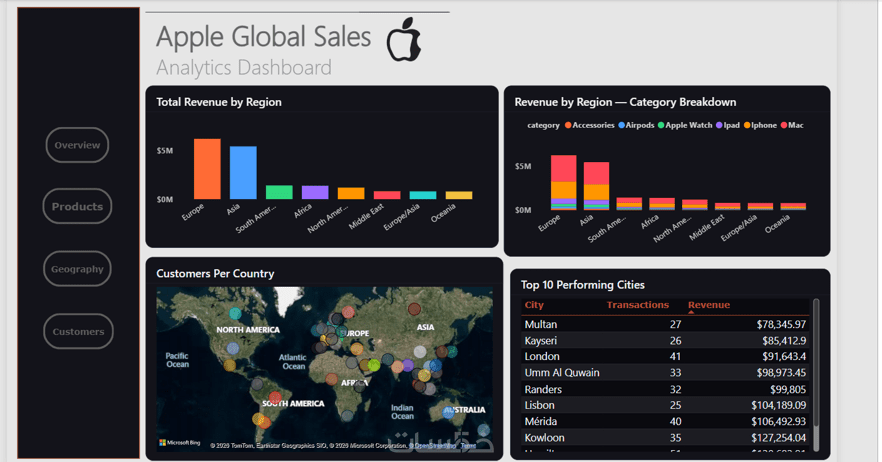Filter by Airpods legend swatch
Viewport: 882px width, 462px height.
click(622, 125)
